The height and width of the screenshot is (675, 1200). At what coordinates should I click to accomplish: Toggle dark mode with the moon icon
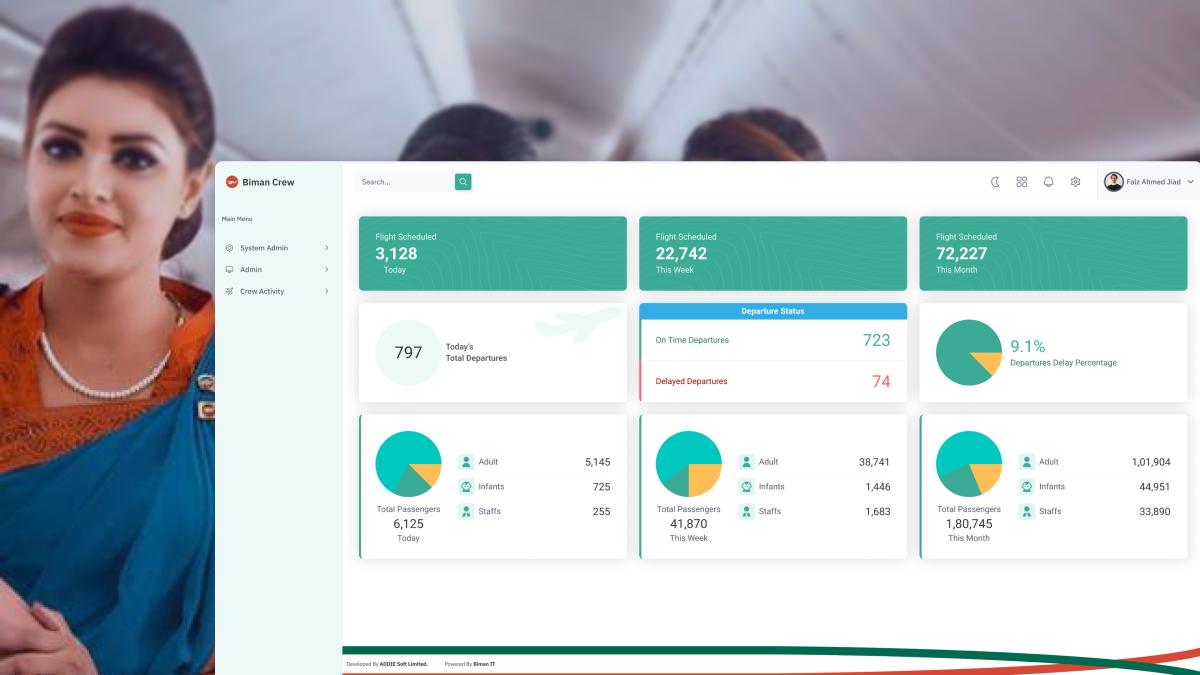pos(995,182)
